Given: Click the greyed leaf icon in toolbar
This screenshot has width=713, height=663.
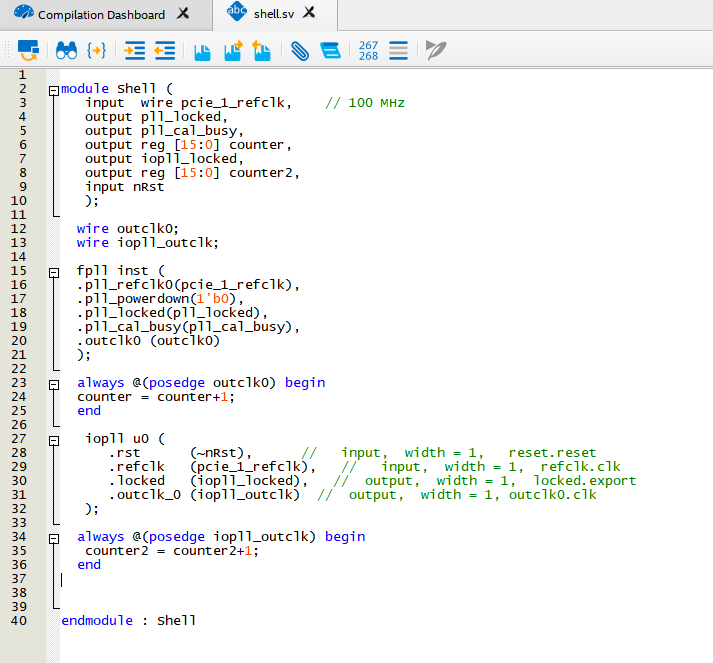Looking at the screenshot, I should (x=436, y=49).
